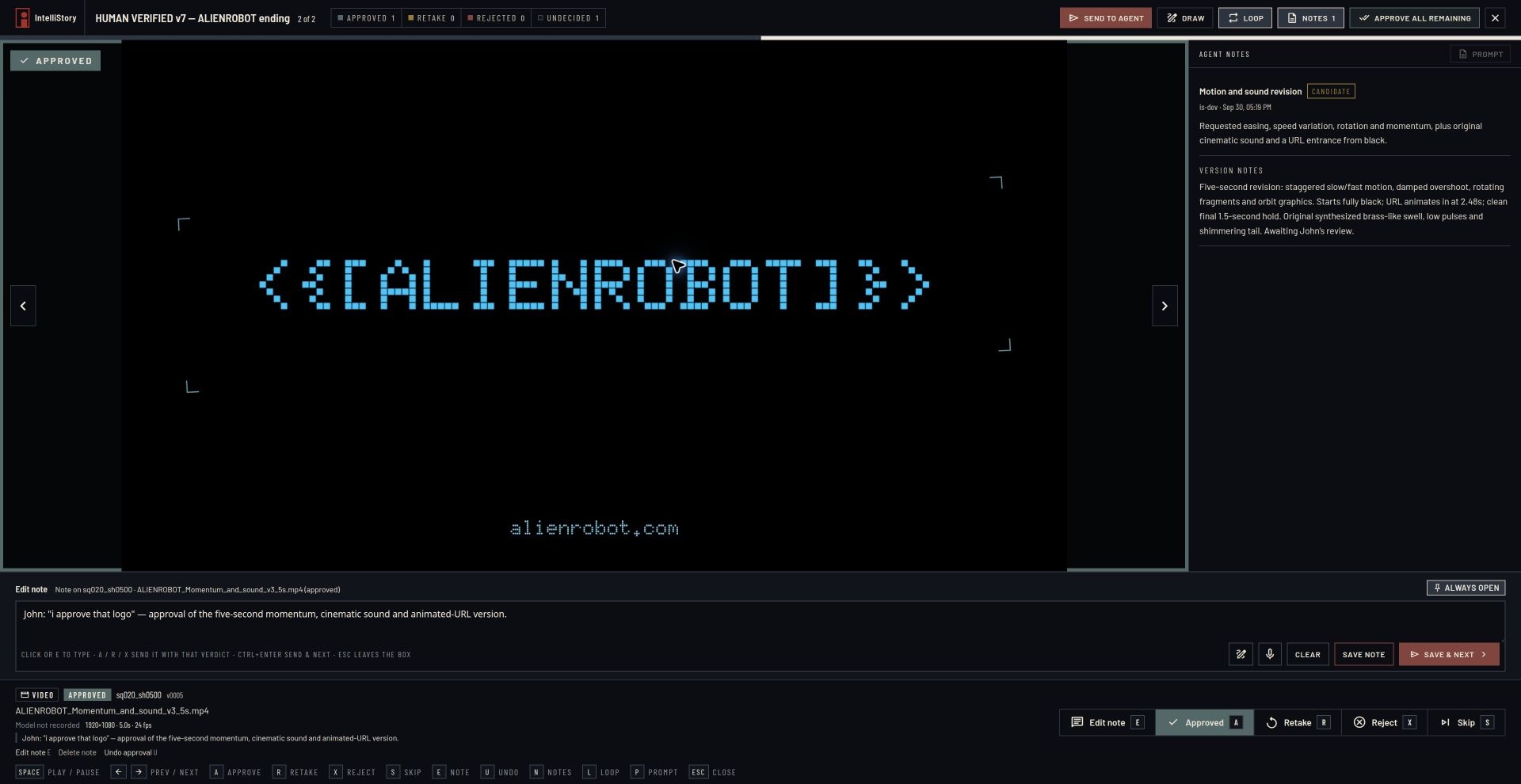Toggle Always Open pin
Viewport: 1521px width, 784px height.
[1466, 588]
